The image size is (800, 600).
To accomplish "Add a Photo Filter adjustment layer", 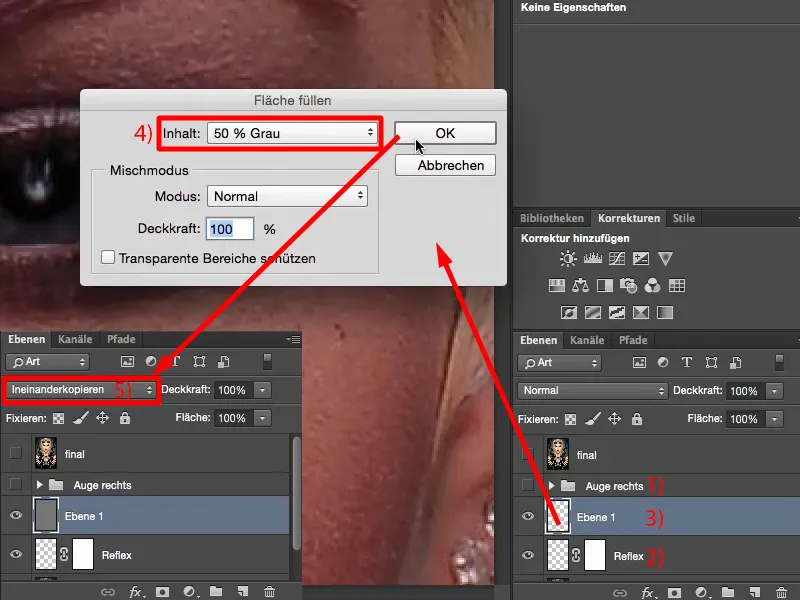I will (629, 286).
